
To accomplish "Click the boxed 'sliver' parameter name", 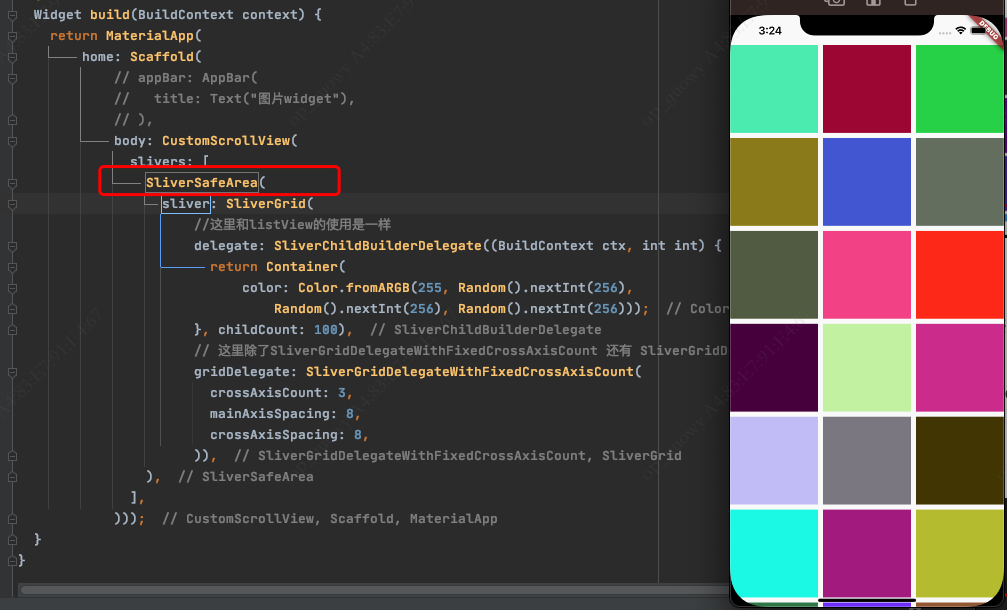I will tap(186, 204).
